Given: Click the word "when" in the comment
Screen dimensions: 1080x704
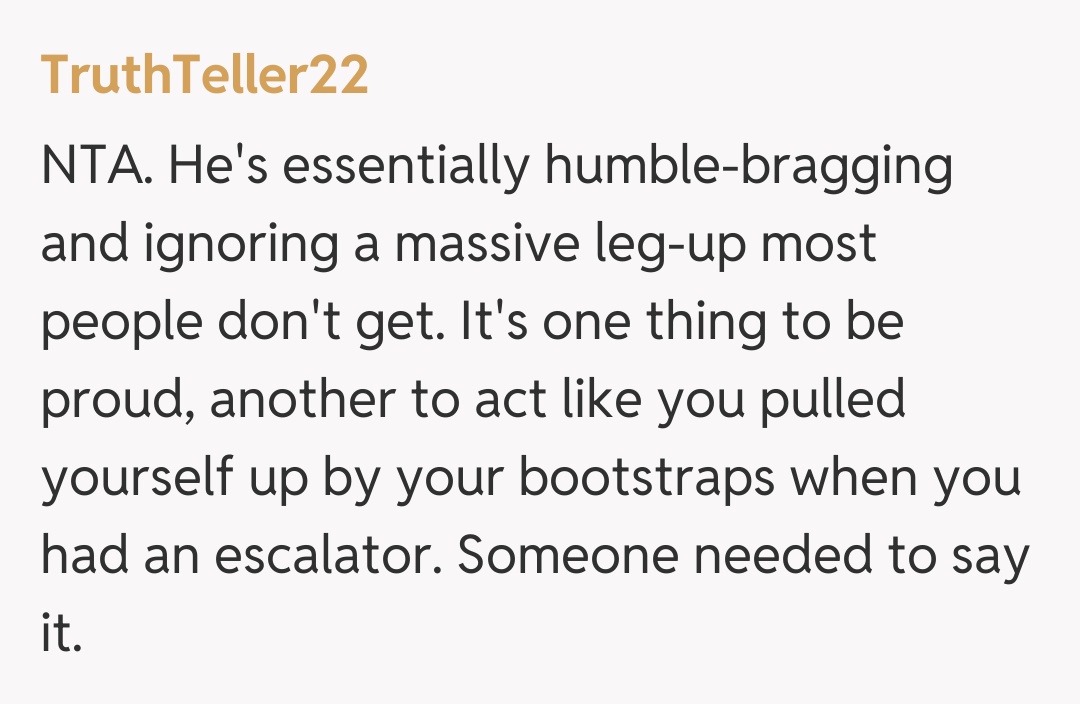Looking at the screenshot, I should [855, 478].
